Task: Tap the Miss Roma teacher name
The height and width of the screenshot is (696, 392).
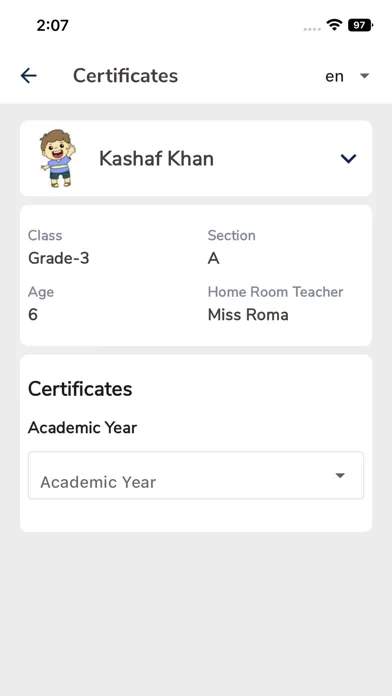Action: click(x=248, y=315)
